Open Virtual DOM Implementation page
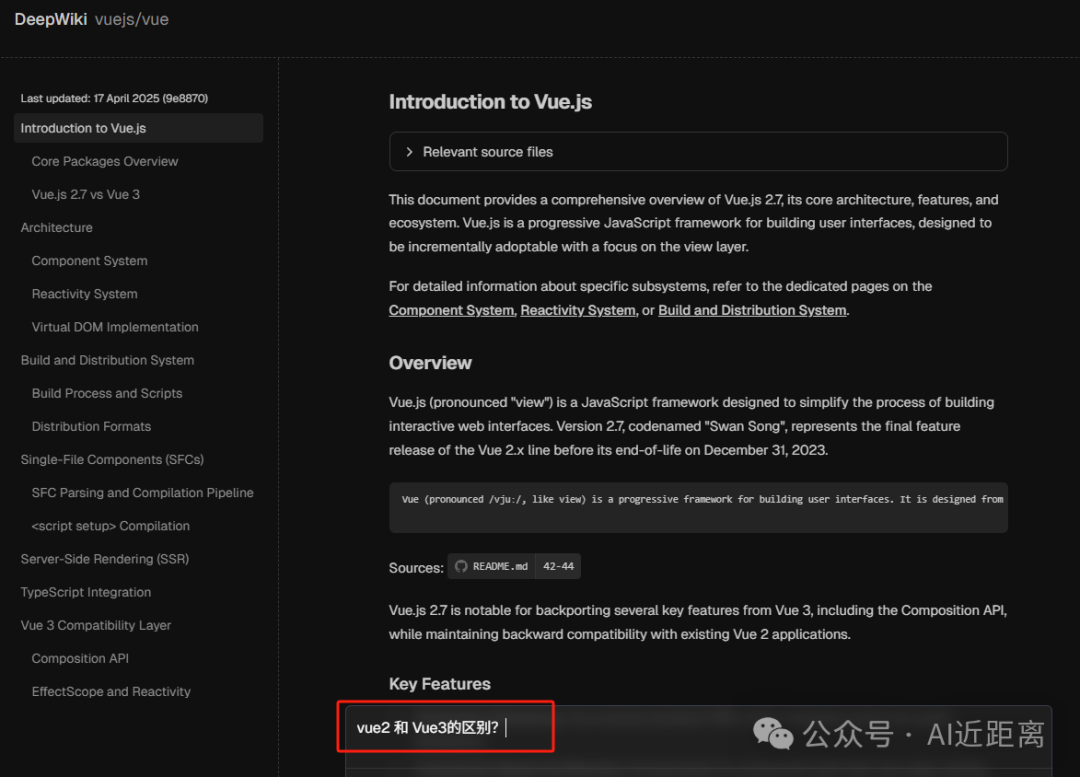The image size is (1080, 777). pyautogui.click(x=115, y=327)
